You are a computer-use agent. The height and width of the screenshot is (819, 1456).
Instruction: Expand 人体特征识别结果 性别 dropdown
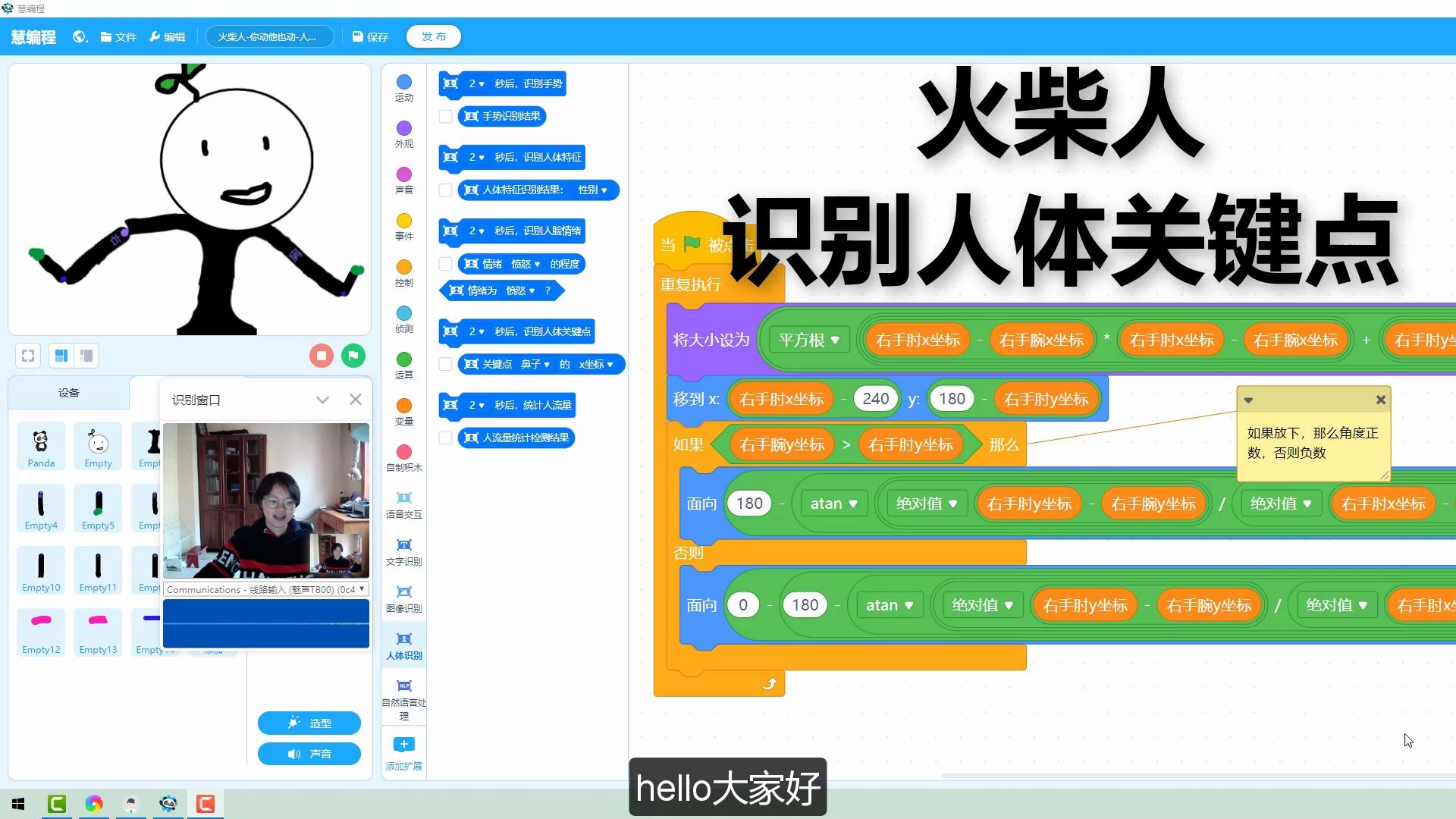[x=605, y=190]
